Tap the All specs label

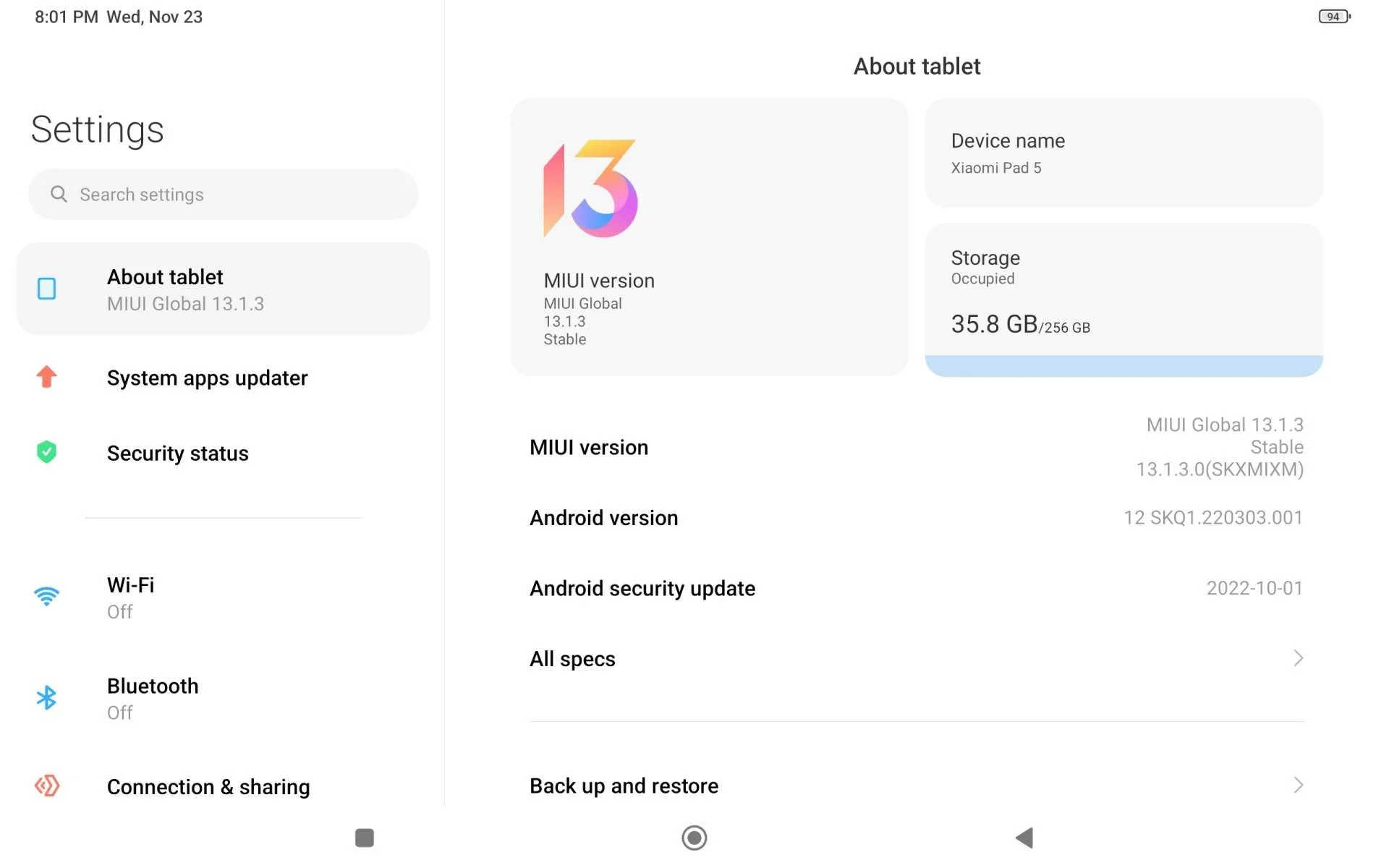tap(572, 659)
